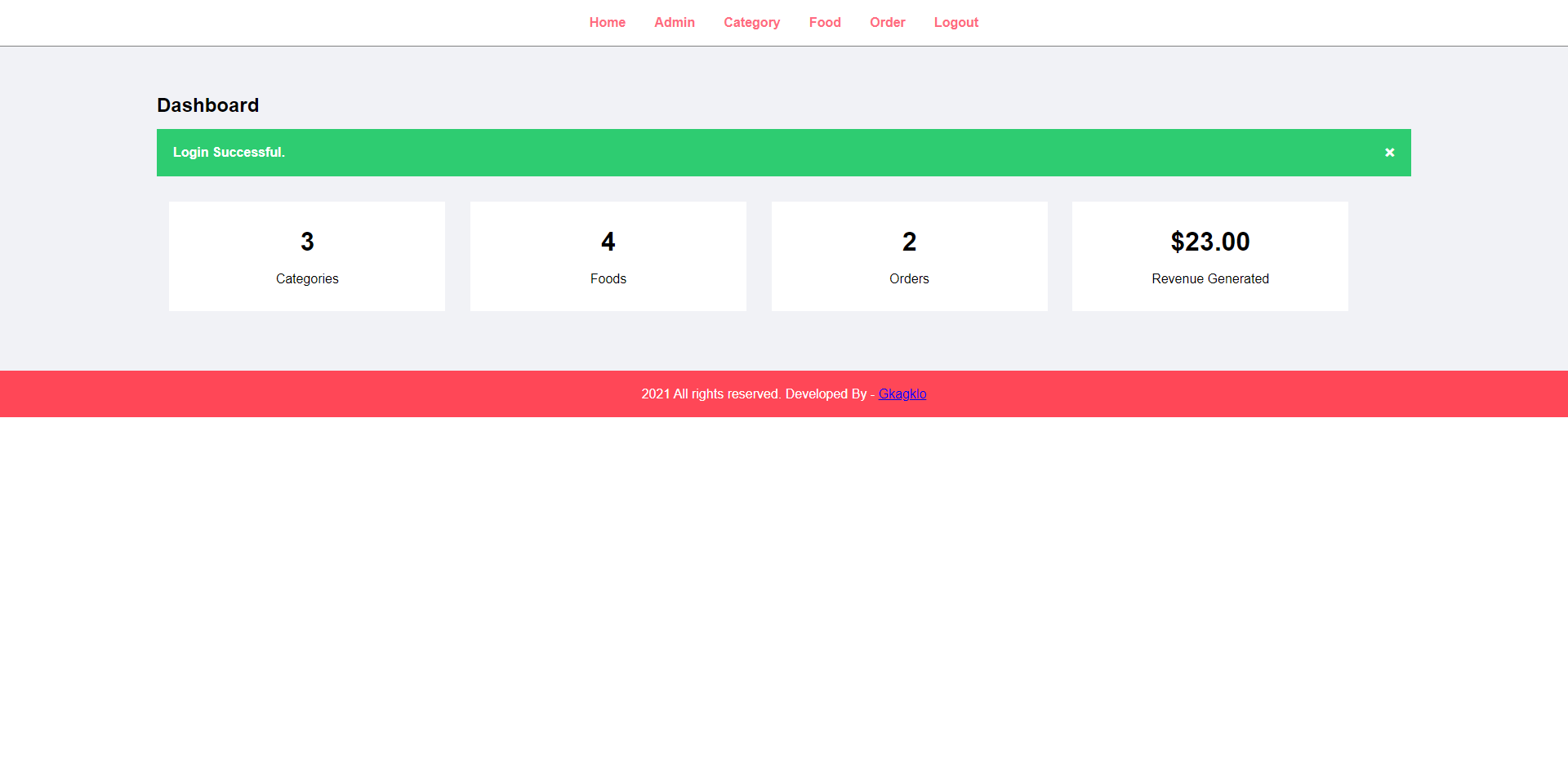Click the Revenue Generated label
Viewport: 1568px width, 765px height.
(1209, 278)
